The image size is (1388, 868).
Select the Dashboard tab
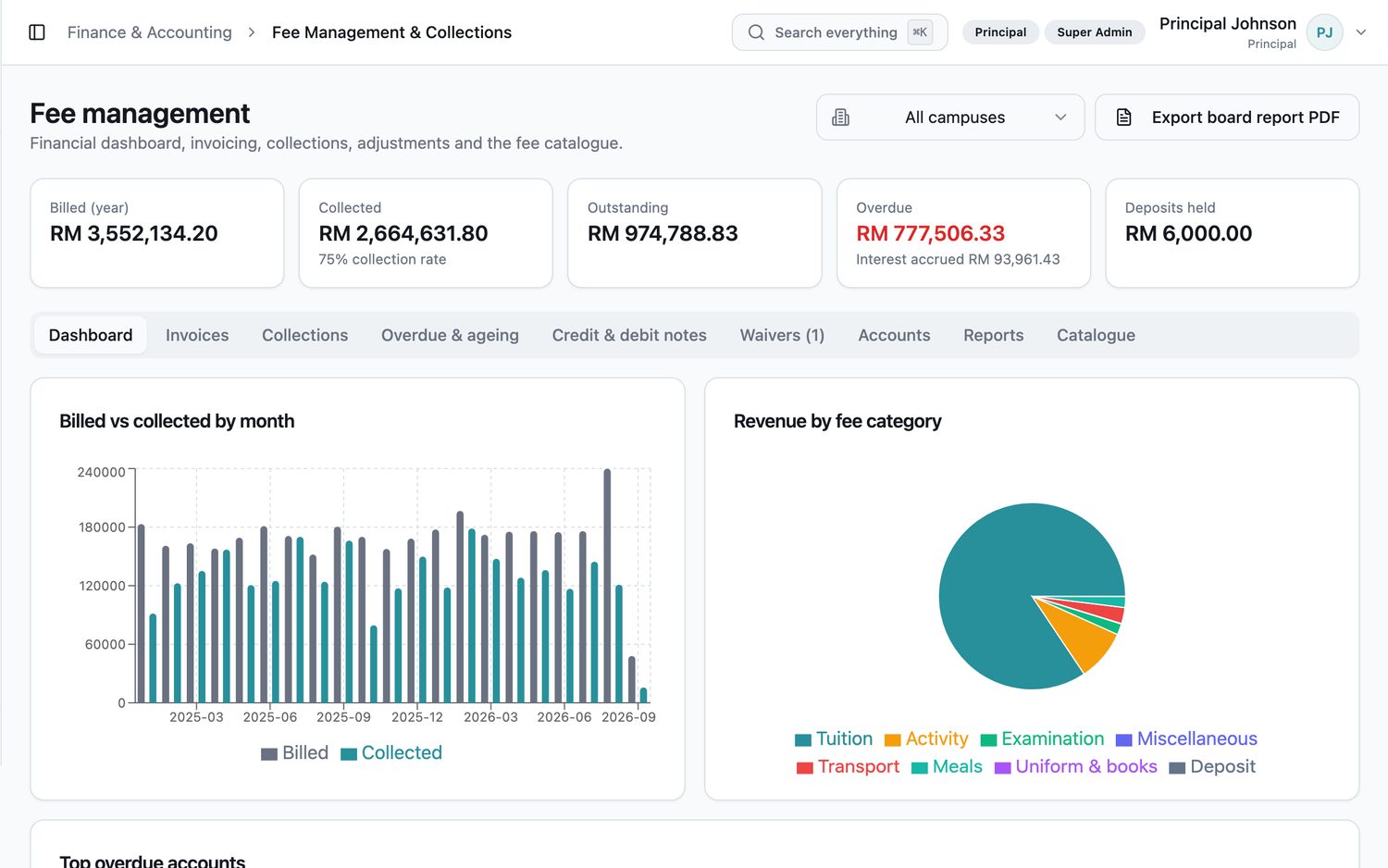click(x=91, y=335)
